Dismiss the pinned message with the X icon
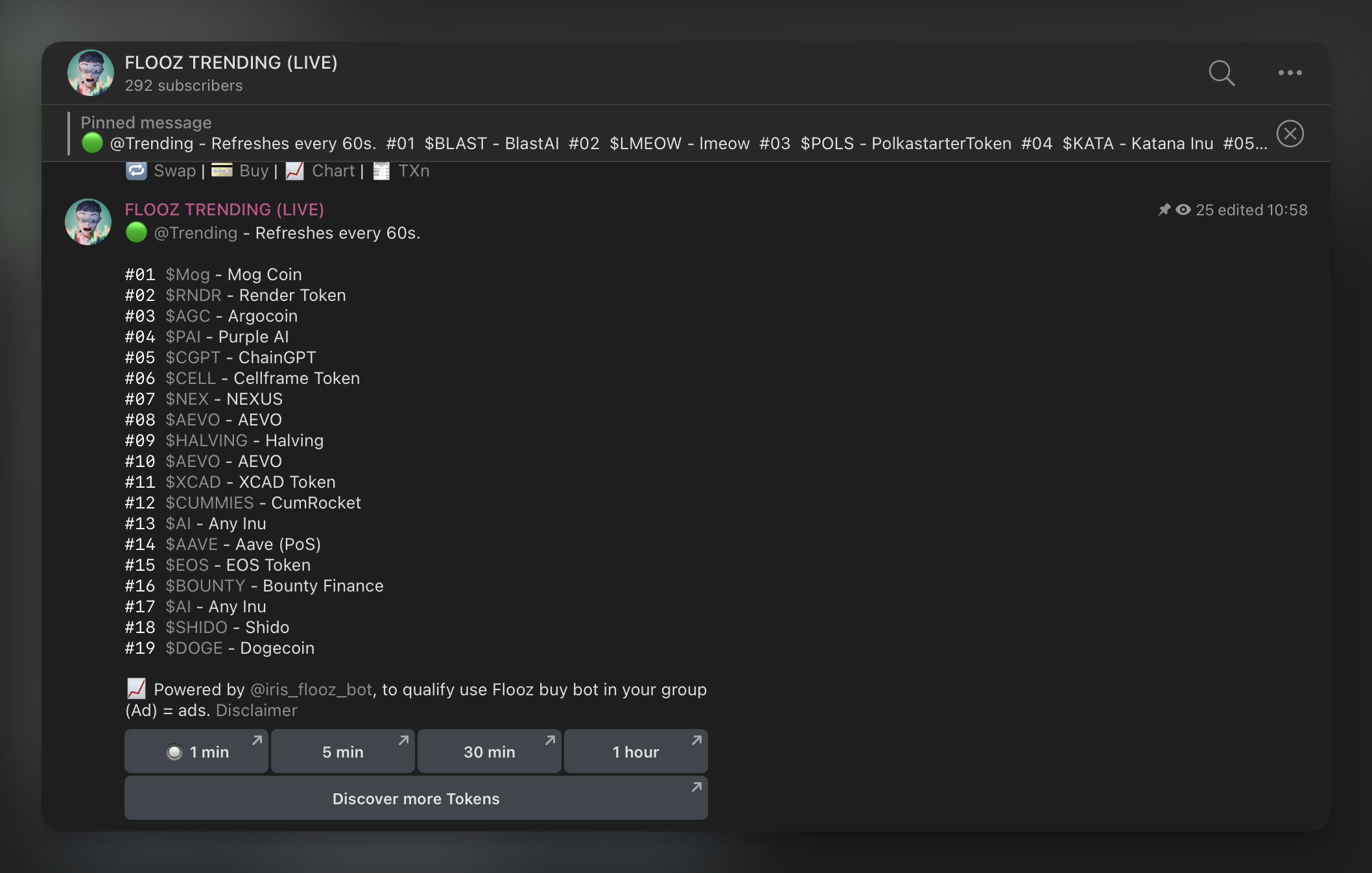Viewport: 1372px width, 873px height. 1290,134
